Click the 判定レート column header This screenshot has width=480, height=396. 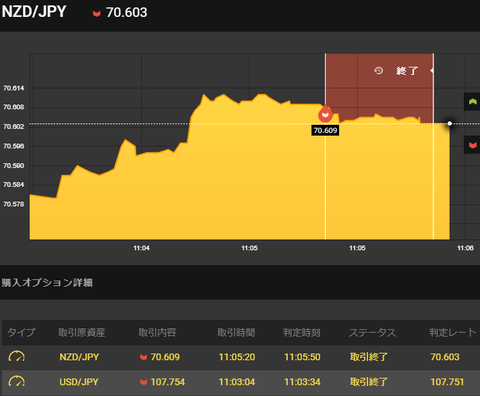tap(453, 332)
